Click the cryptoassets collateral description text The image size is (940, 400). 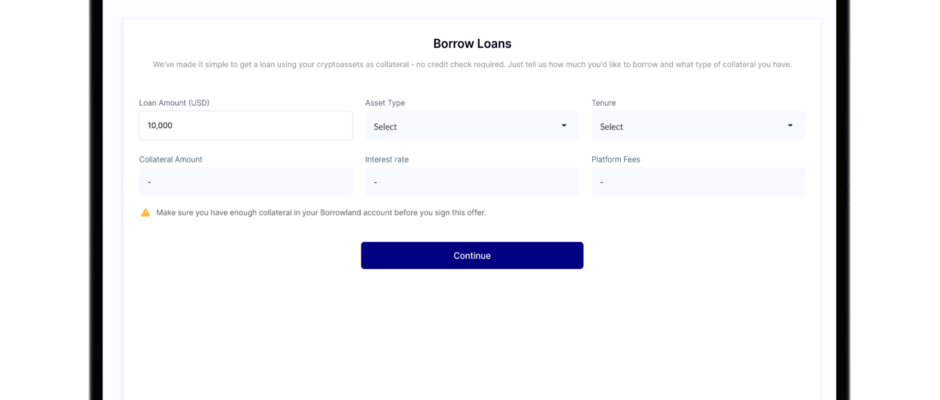coord(472,64)
